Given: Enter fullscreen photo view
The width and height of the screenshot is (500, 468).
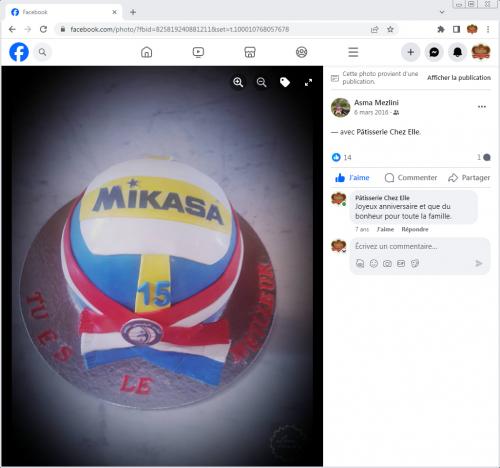Looking at the screenshot, I should pos(308,82).
